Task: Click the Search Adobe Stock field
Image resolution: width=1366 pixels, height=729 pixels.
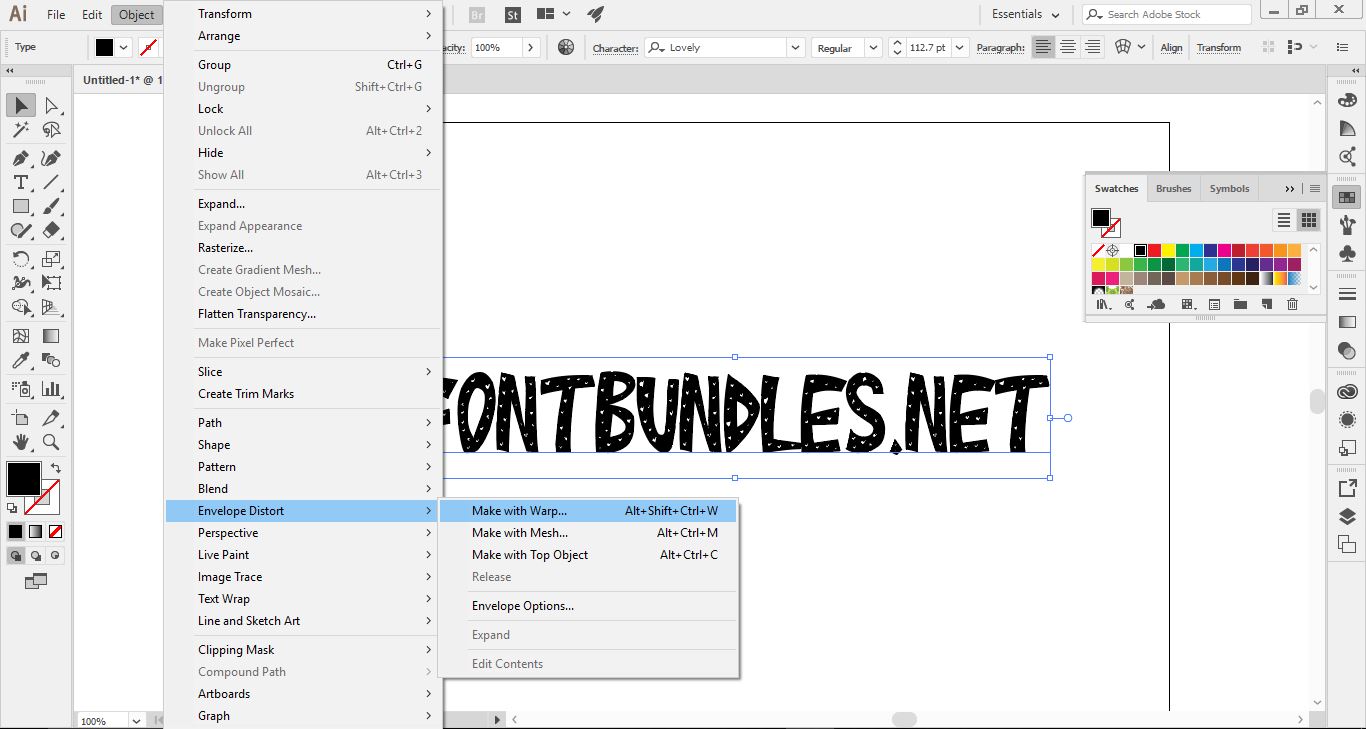Action: (x=1166, y=14)
